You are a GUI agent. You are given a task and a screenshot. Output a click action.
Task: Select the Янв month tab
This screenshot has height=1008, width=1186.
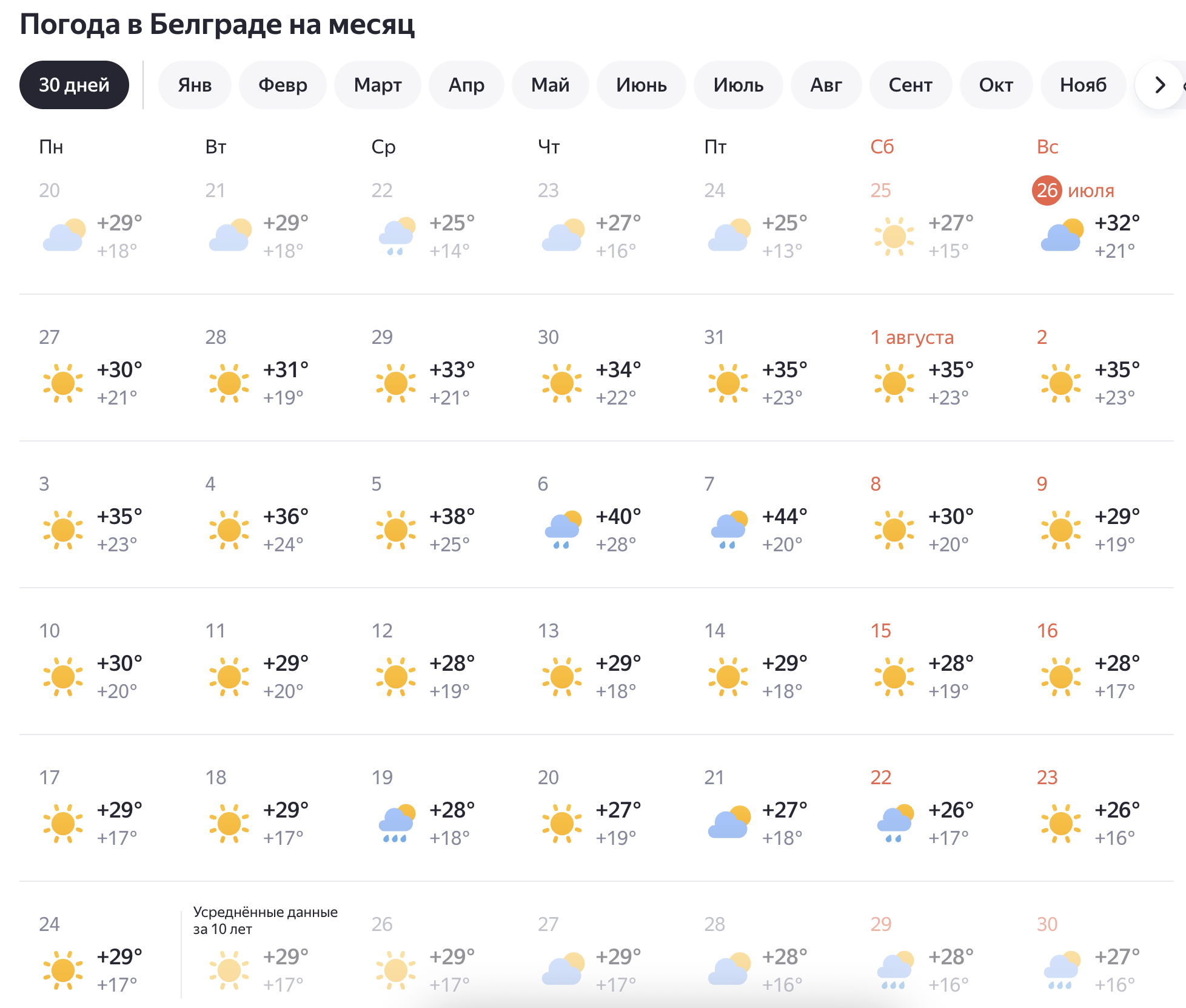point(195,85)
